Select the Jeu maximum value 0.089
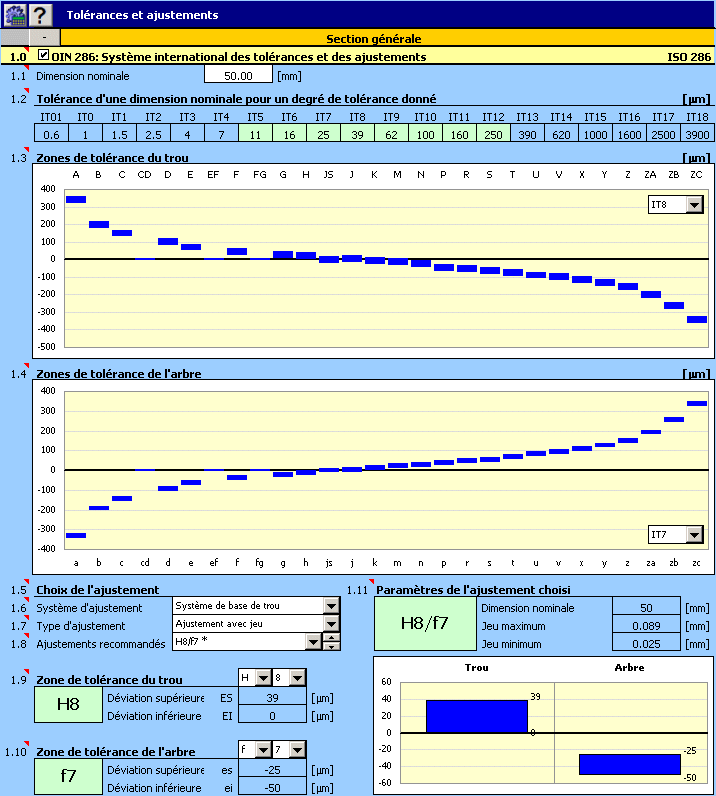 645,626
